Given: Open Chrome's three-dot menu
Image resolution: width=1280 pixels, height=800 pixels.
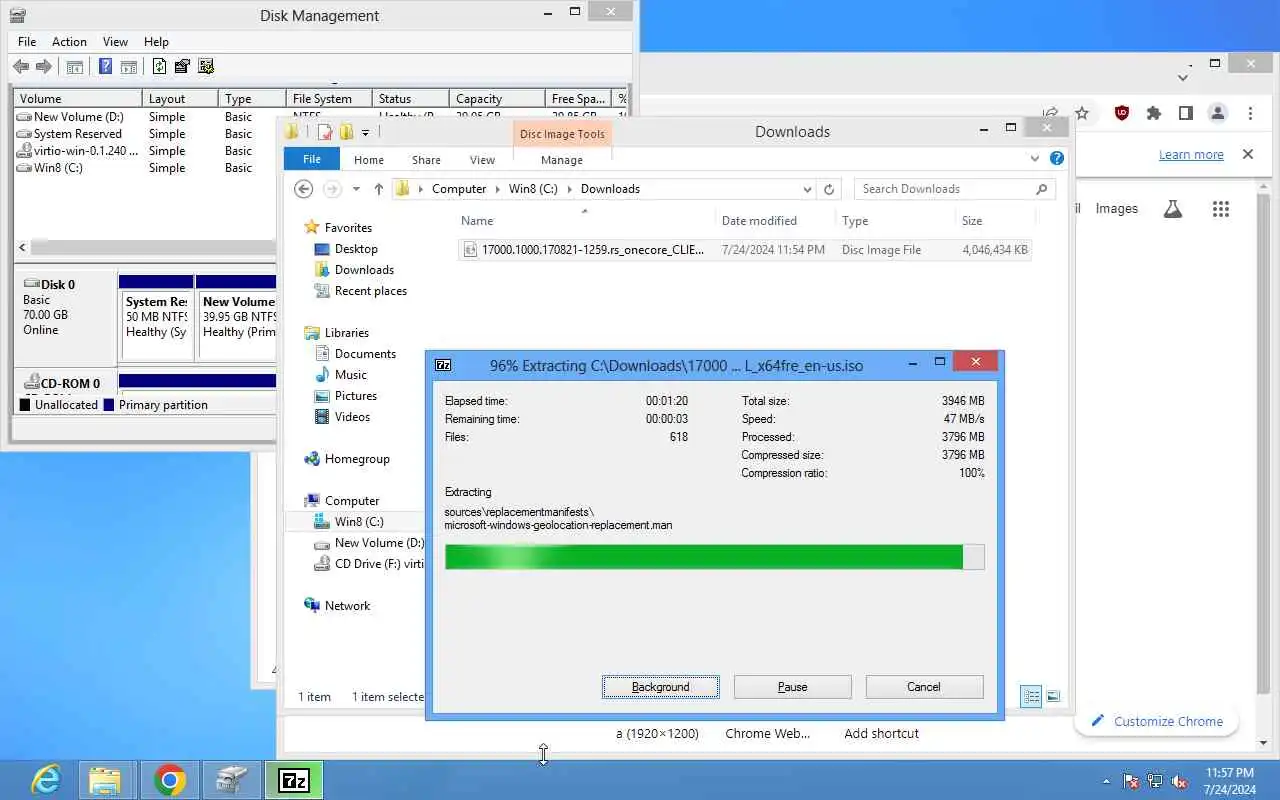Looking at the screenshot, I should coord(1250,113).
